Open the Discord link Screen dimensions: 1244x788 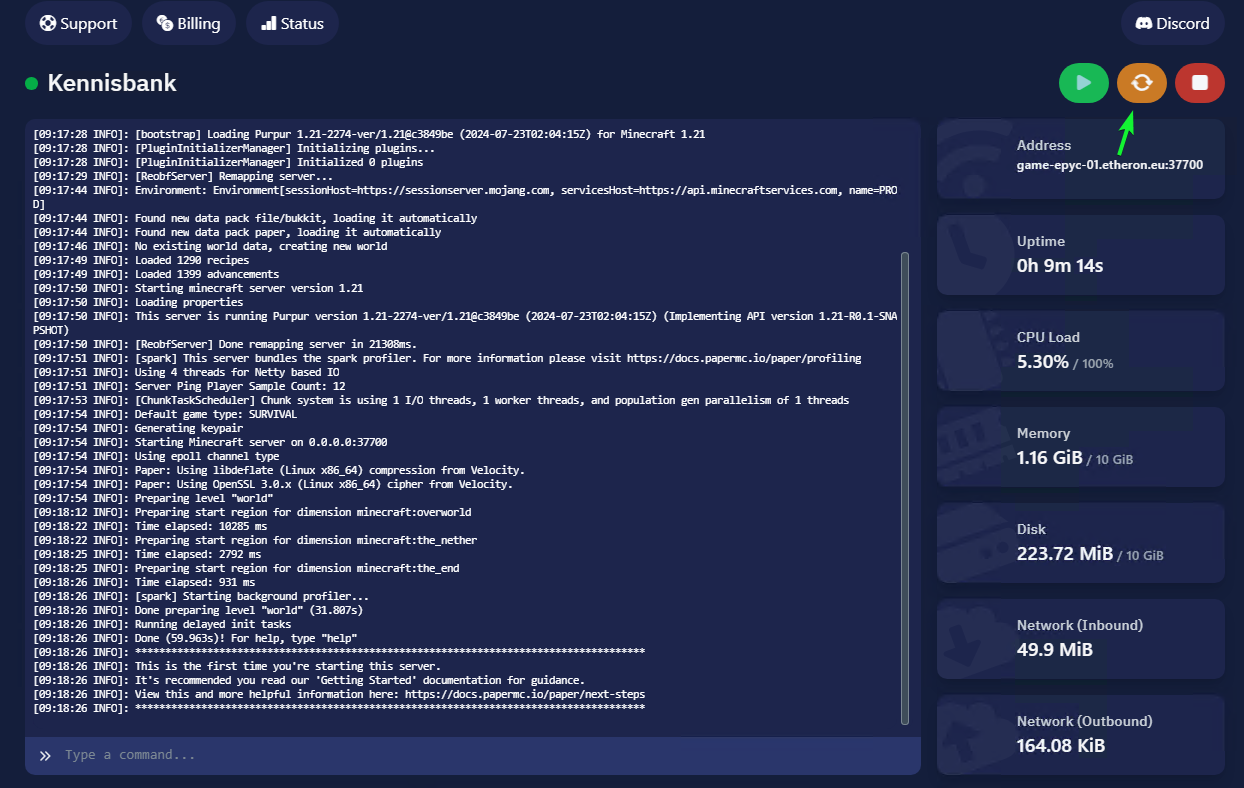pyautogui.click(x=1172, y=23)
